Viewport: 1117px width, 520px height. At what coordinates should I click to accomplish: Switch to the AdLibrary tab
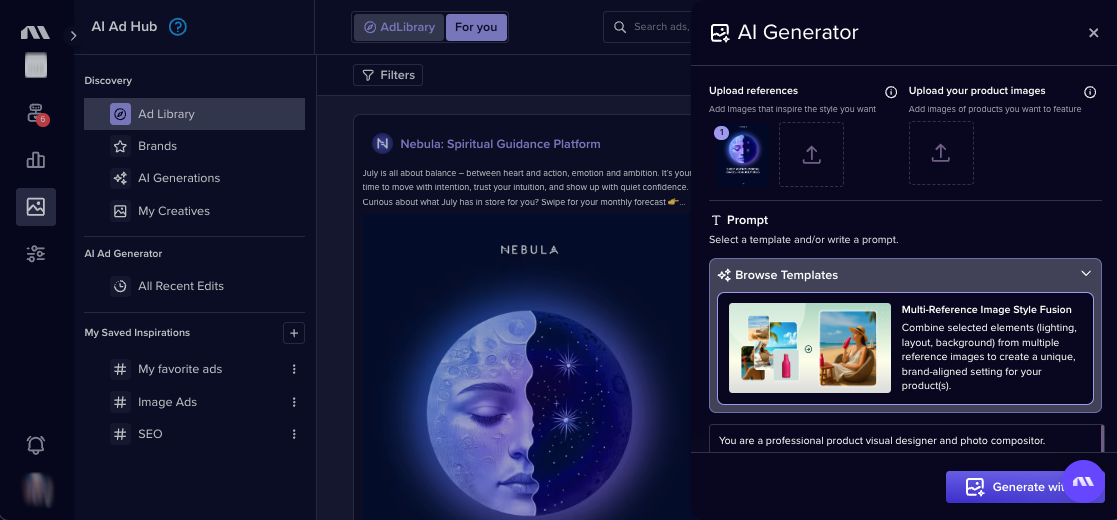(399, 27)
